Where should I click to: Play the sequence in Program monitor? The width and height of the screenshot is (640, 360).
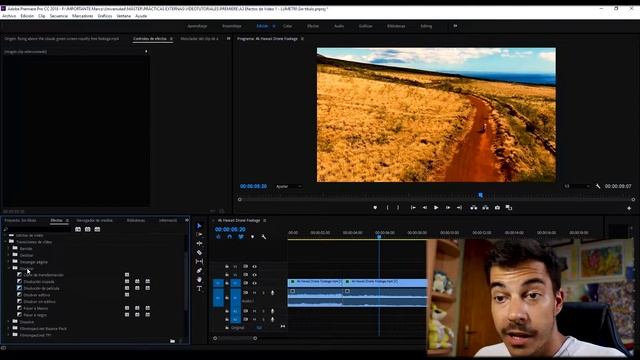coord(436,208)
